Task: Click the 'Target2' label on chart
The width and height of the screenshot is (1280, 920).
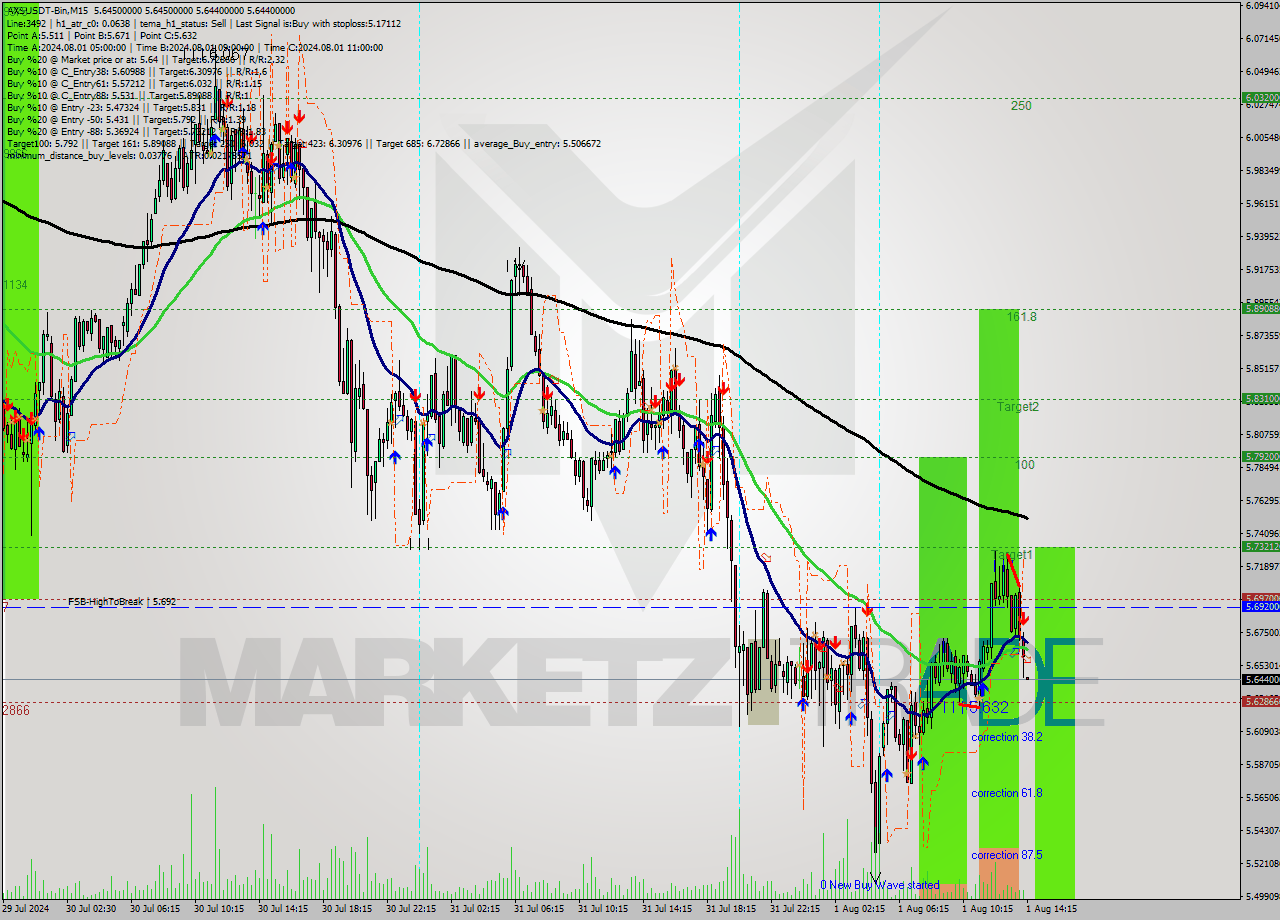Action: pyautogui.click(x=1018, y=407)
